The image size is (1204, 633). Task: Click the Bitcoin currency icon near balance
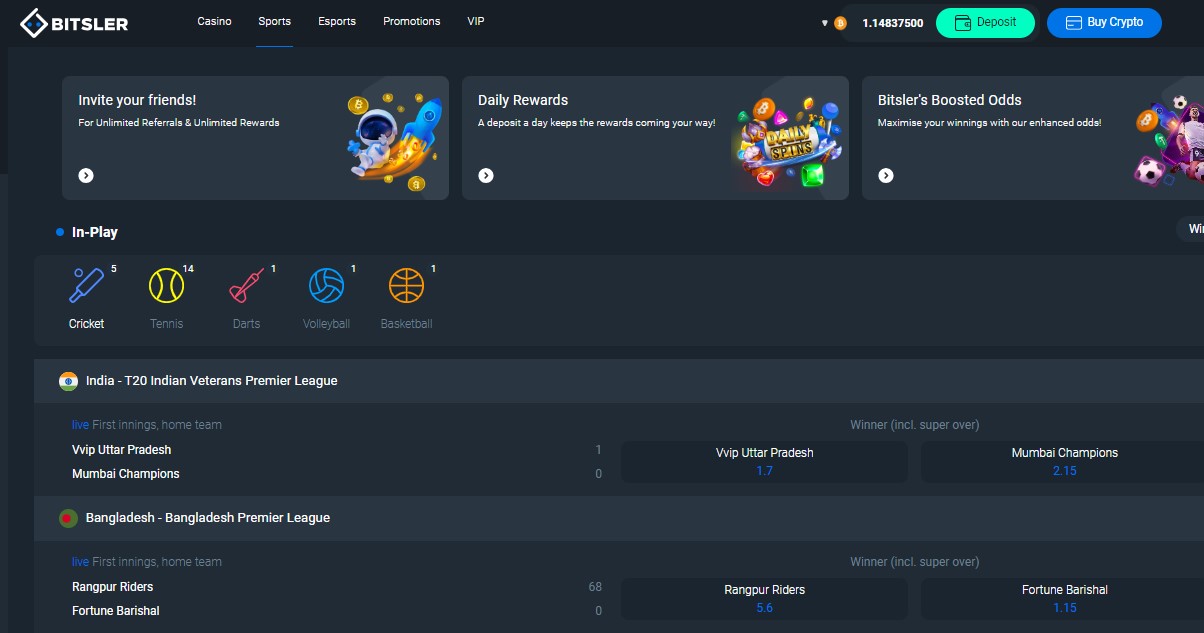pos(840,23)
